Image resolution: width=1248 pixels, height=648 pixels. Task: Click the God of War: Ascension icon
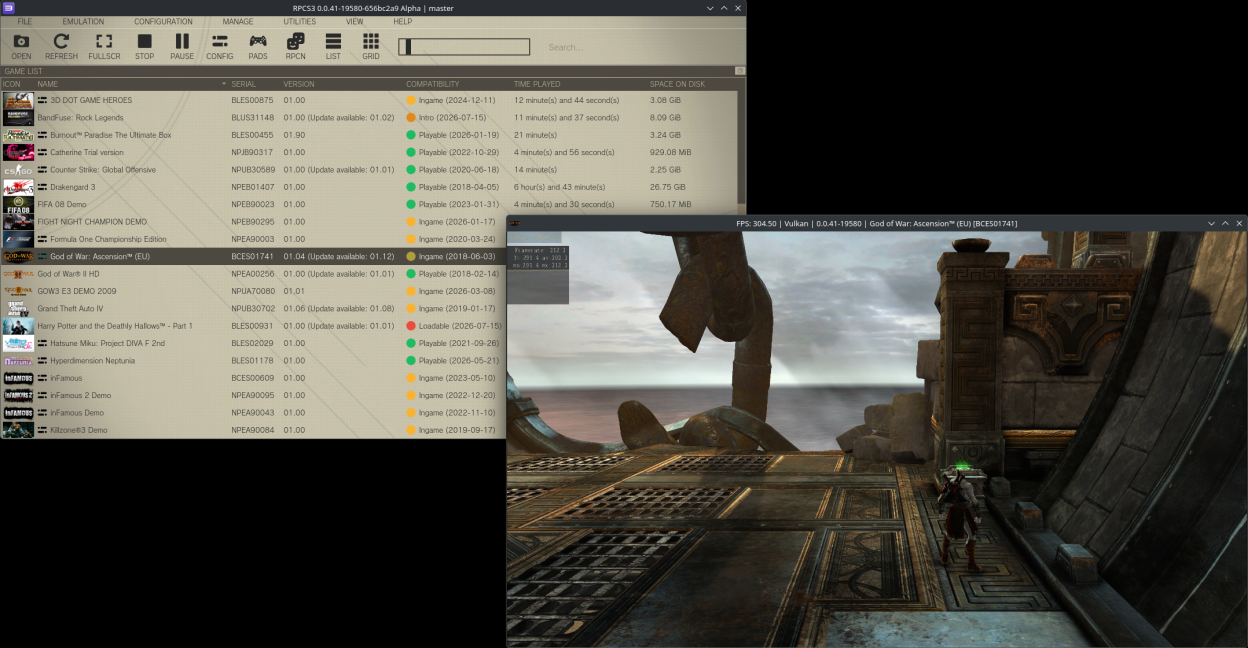tap(18, 256)
